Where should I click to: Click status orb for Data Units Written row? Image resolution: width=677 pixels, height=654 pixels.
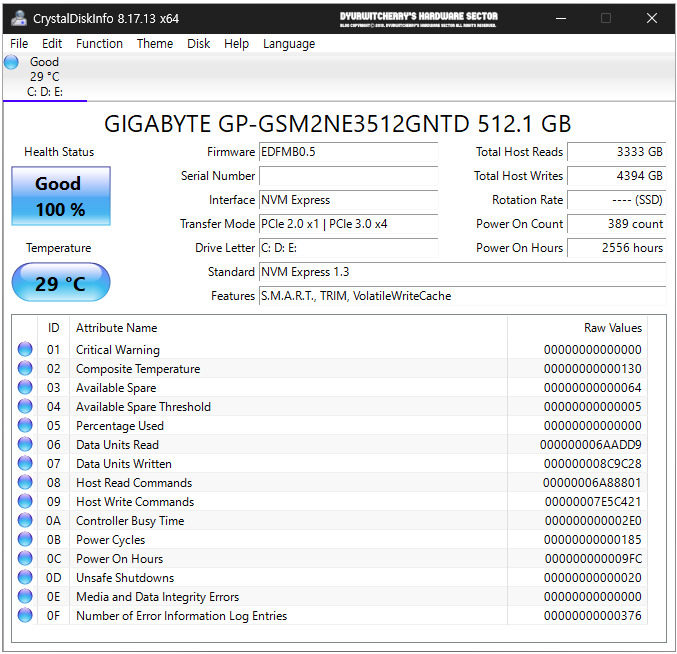point(25,463)
